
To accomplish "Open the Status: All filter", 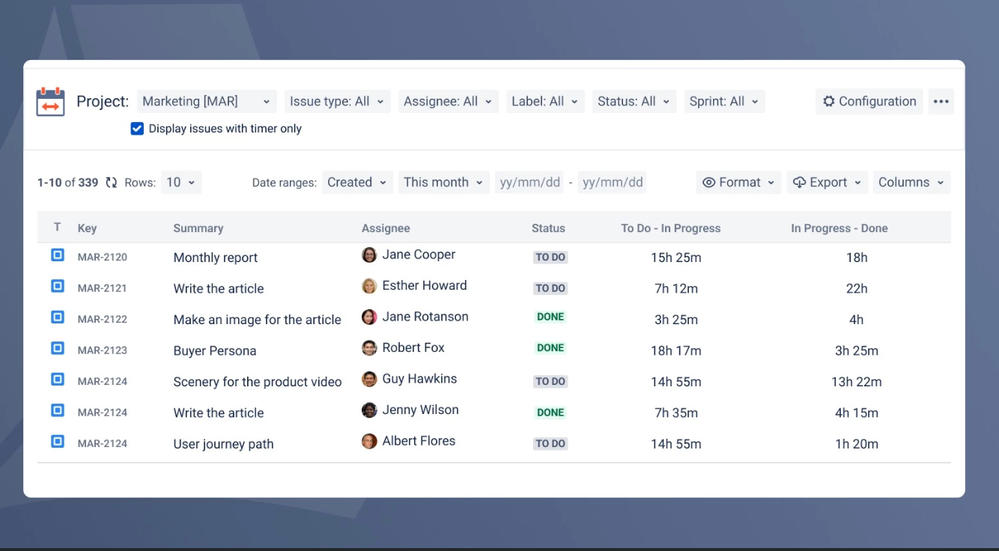I will click(634, 101).
